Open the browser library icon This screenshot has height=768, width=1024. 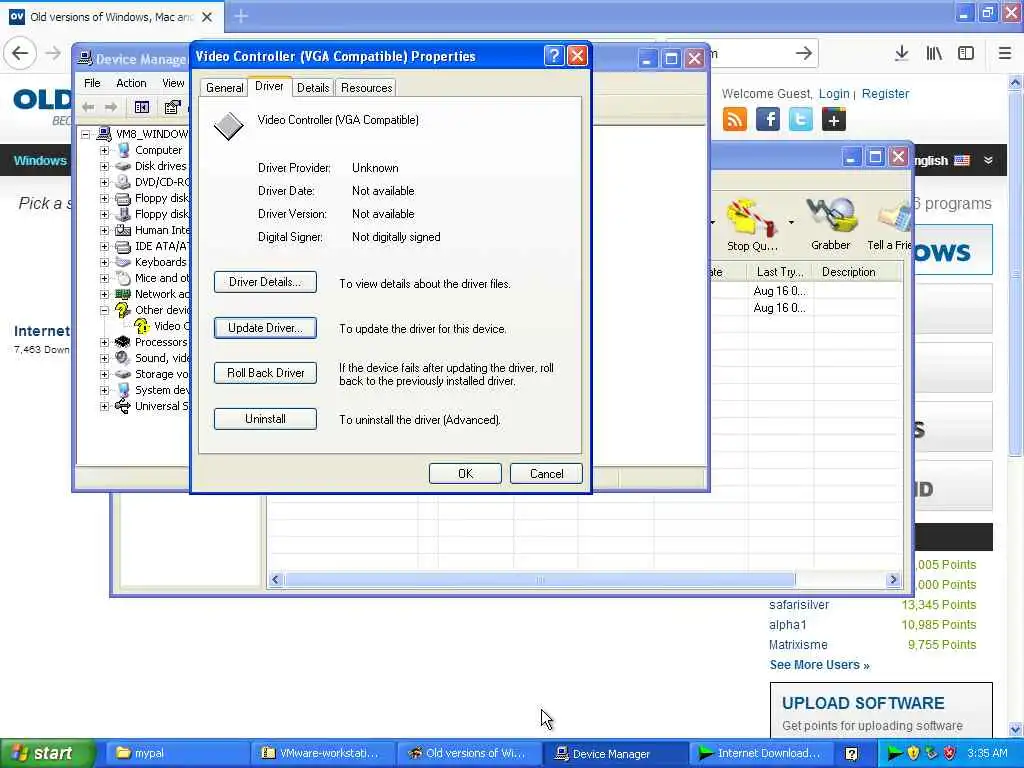coord(934,53)
